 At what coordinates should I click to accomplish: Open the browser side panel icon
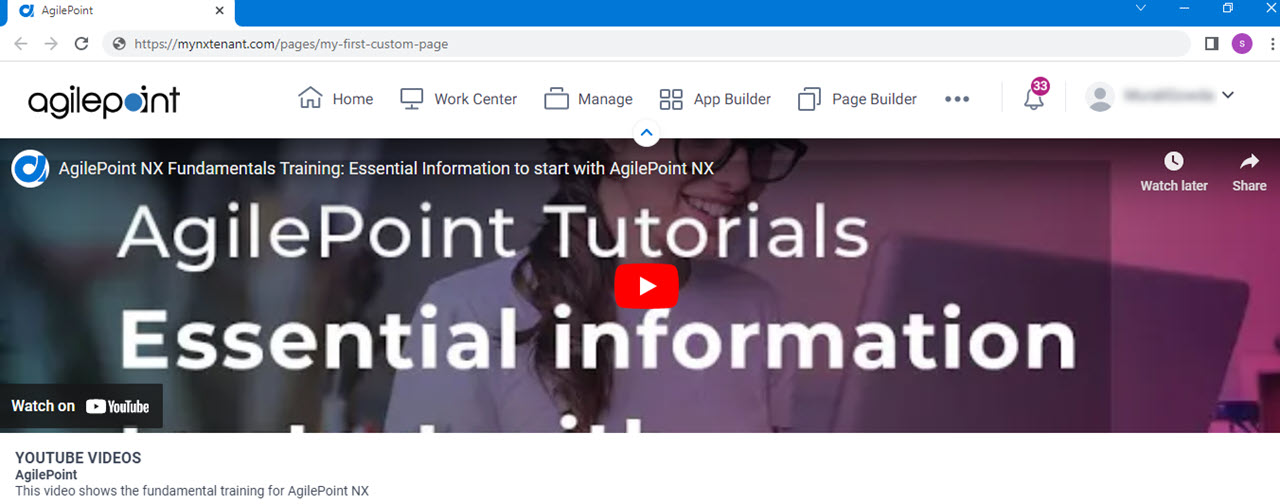1211,44
